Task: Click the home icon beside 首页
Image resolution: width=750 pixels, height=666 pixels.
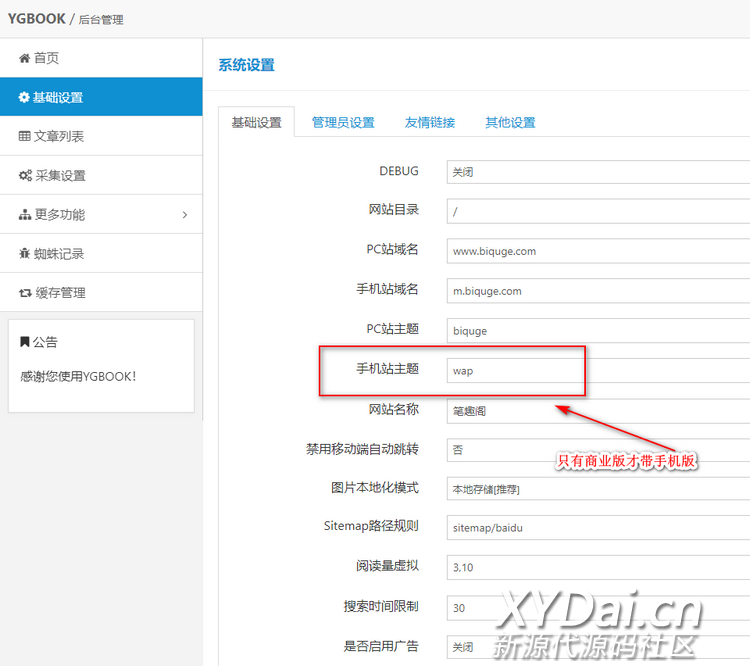Action: pos(25,59)
